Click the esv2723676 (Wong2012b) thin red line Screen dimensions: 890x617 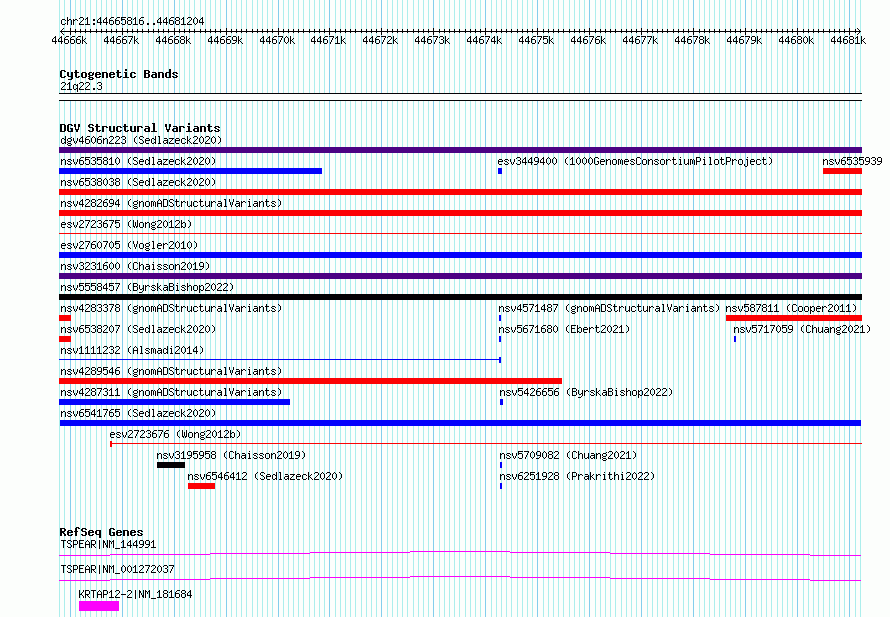point(486,443)
